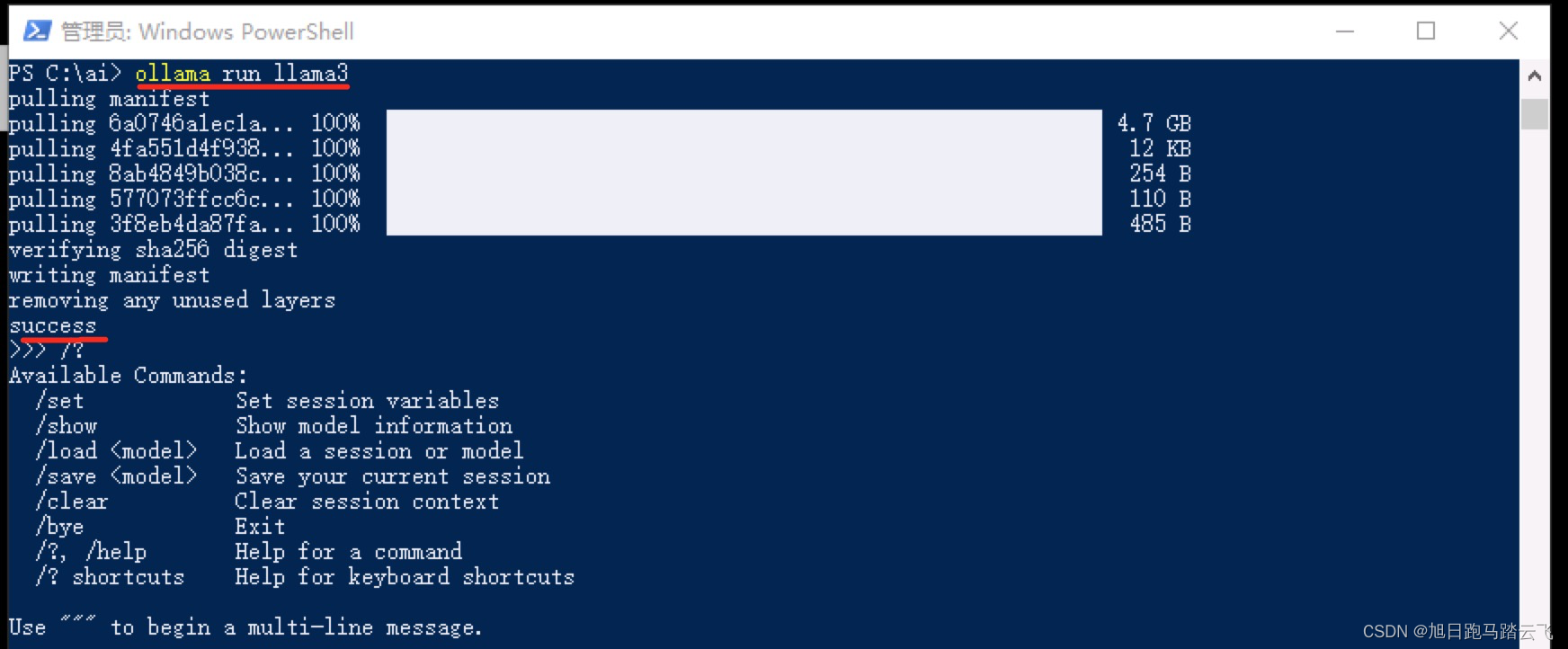Click the "管理员: Windows PowerShell" window title

tap(208, 31)
